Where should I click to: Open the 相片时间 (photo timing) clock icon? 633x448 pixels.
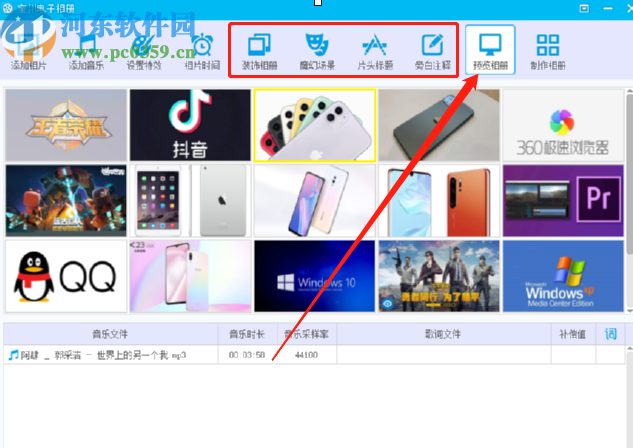(202, 45)
